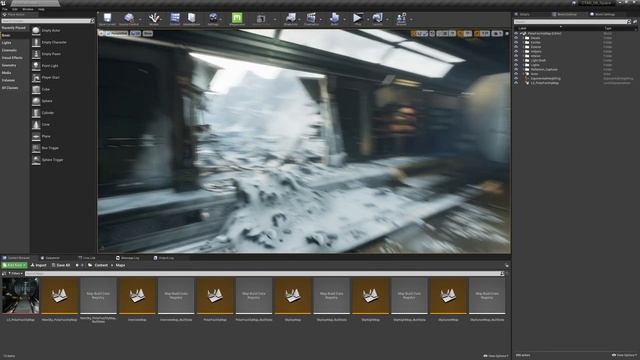This screenshot has height=360, width=640.
Task: Select the Cube shape icon
Action: point(36,89)
